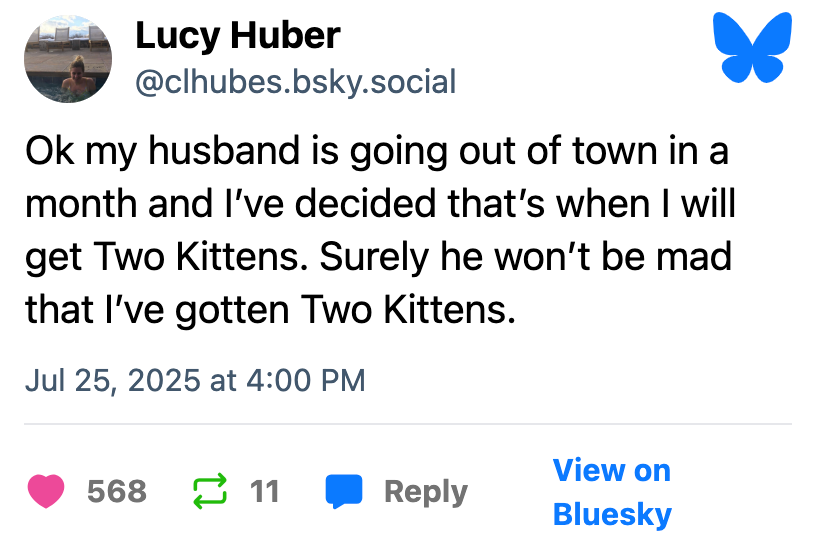Image resolution: width=814 pixels, height=548 pixels.
Task: Click the word "month" in the post text
Action: click(80, 204)
